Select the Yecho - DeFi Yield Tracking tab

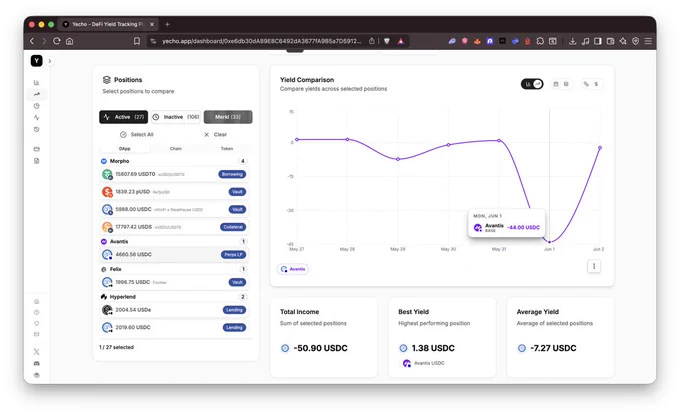[x=108, y=25]
